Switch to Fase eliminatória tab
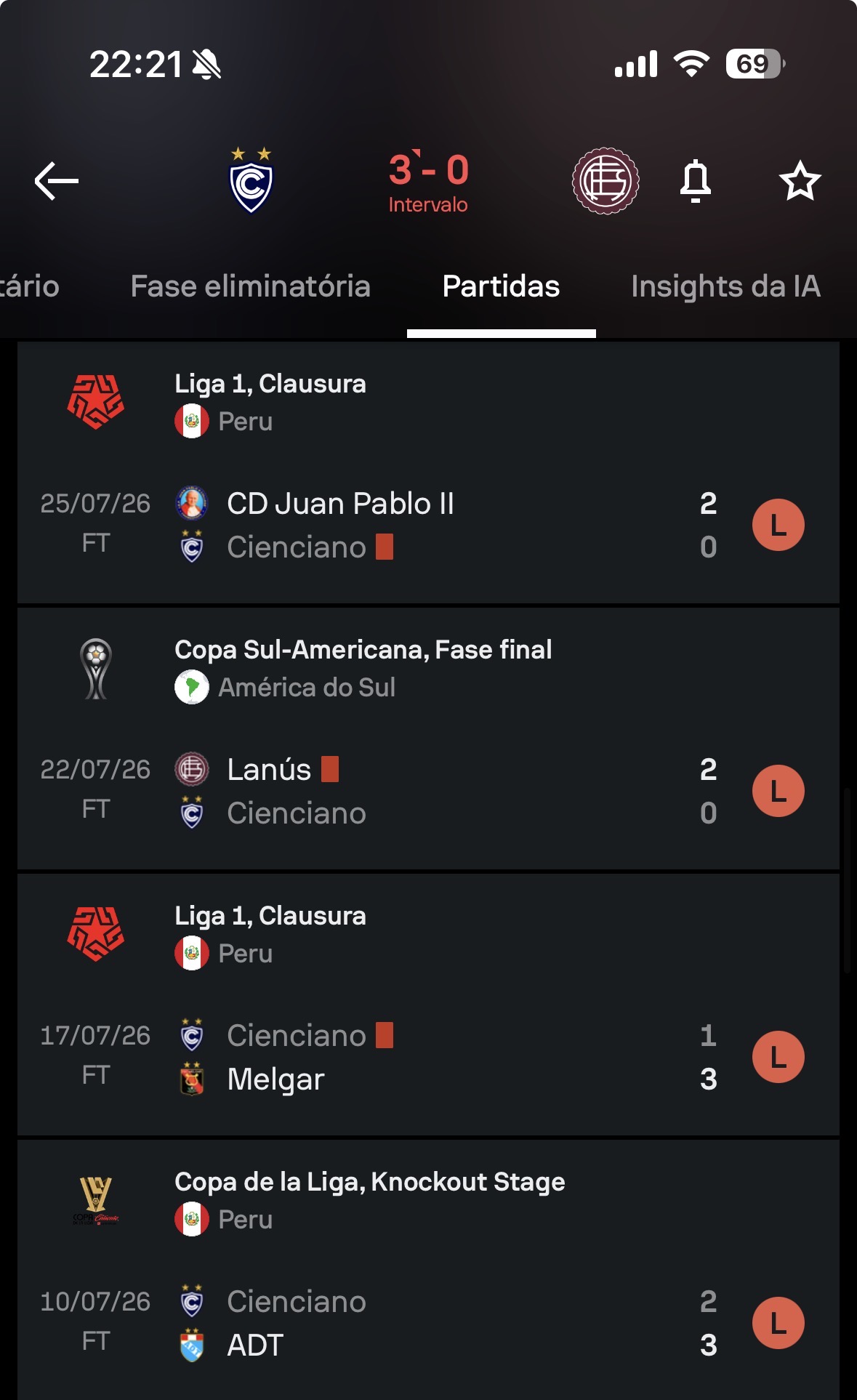Screen dimensions: 857x1400 (251, 286)
